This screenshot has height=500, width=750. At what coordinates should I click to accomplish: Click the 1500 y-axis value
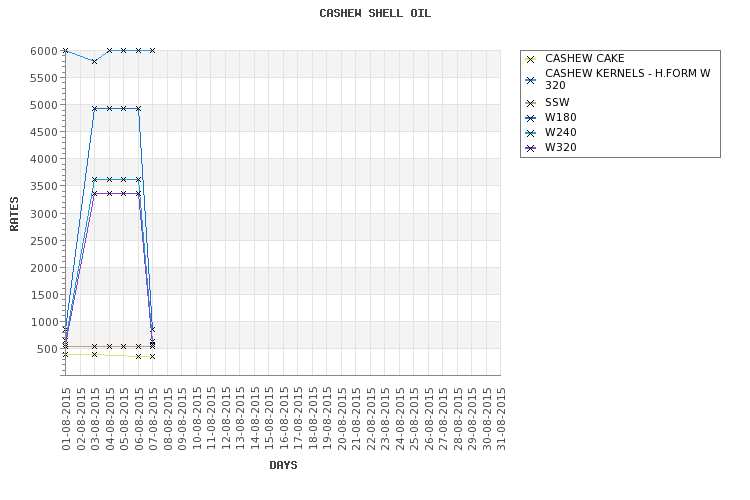(x=44, y=295)
